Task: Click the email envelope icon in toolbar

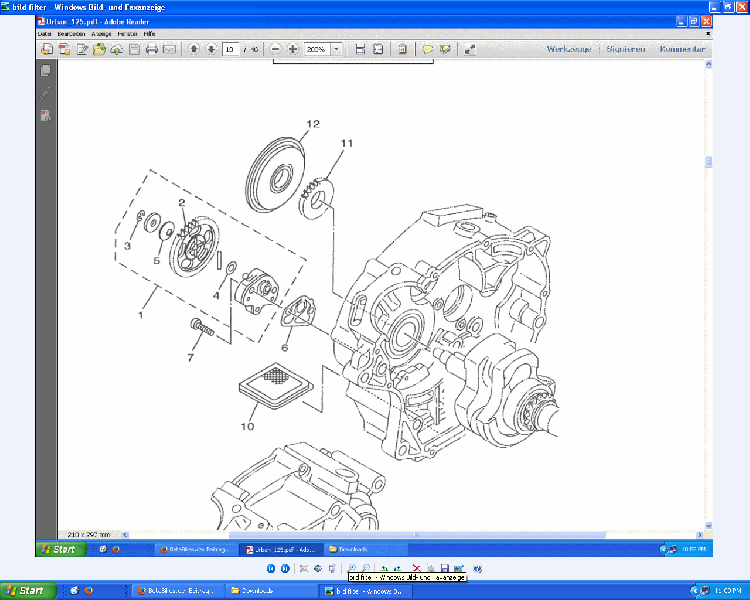Action: point(169,49)
